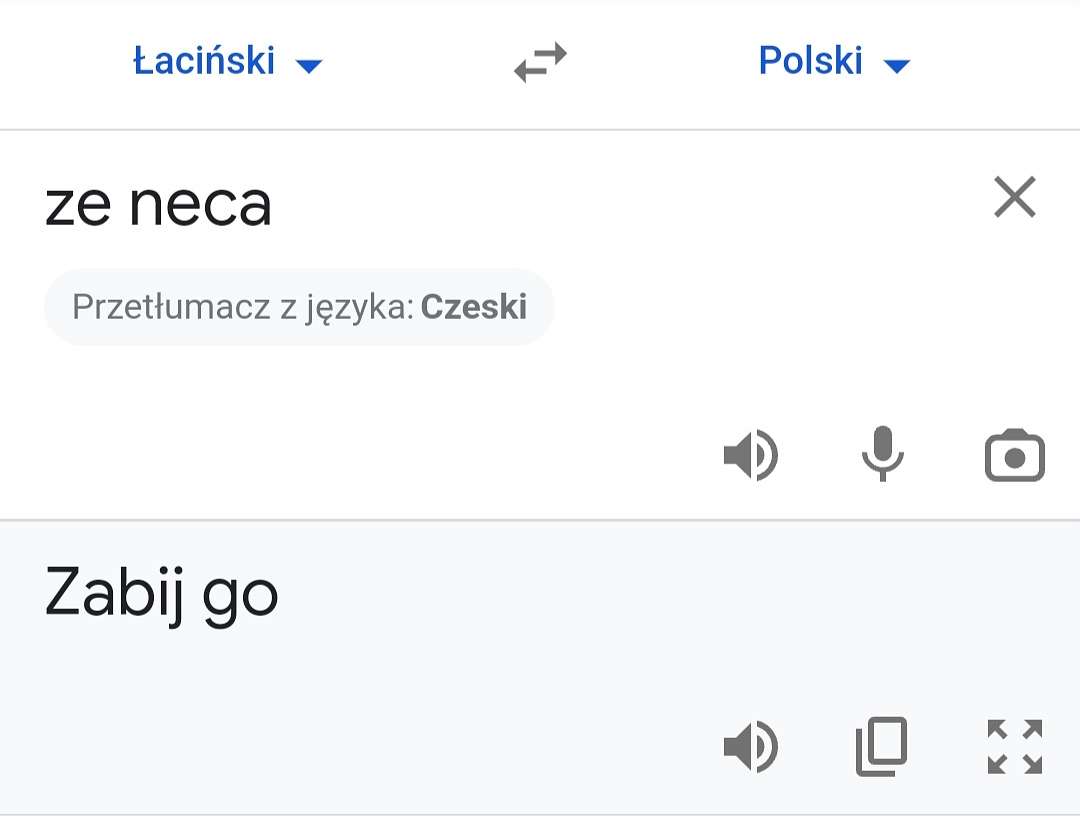1080x819 pixels.
Task: Copy the translation to clipboard
Action: (882, 747)
